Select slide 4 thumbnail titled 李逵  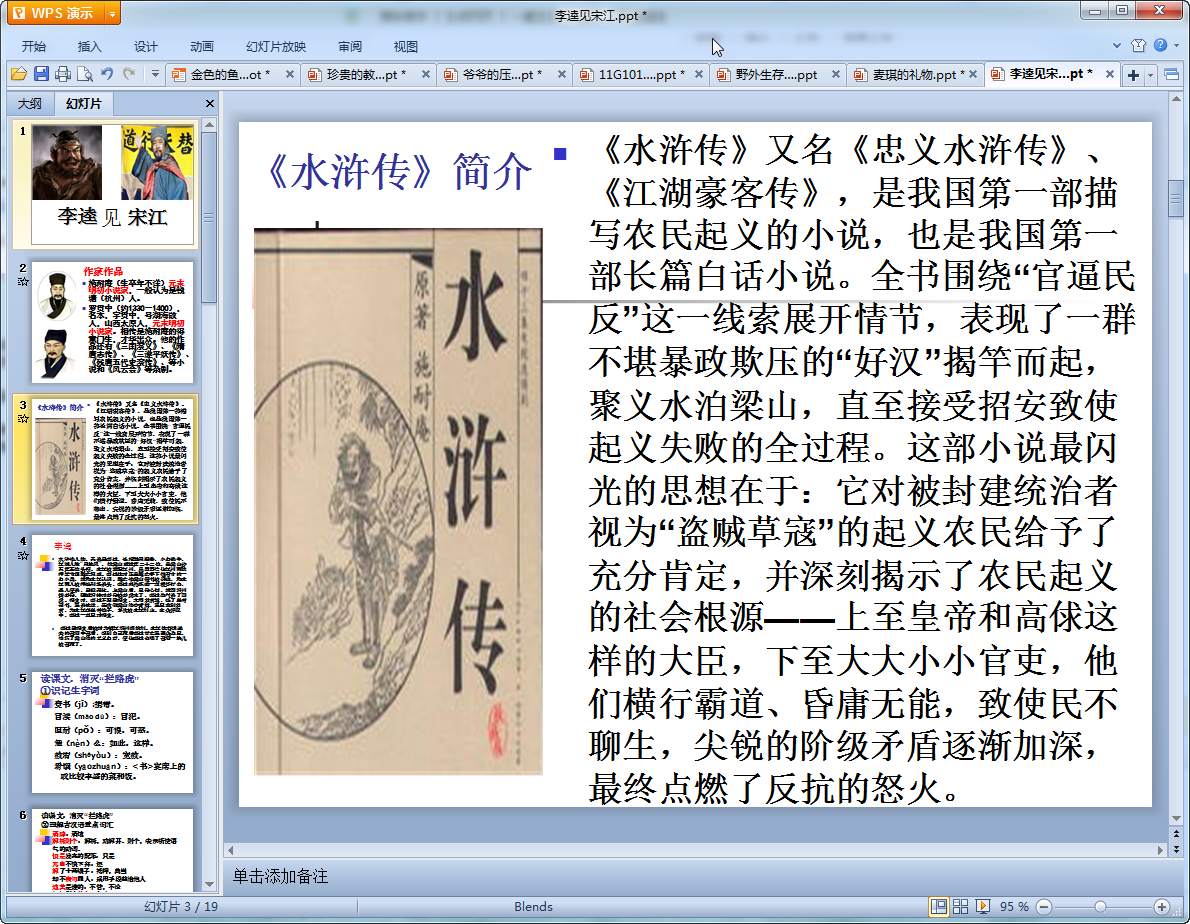112,596
